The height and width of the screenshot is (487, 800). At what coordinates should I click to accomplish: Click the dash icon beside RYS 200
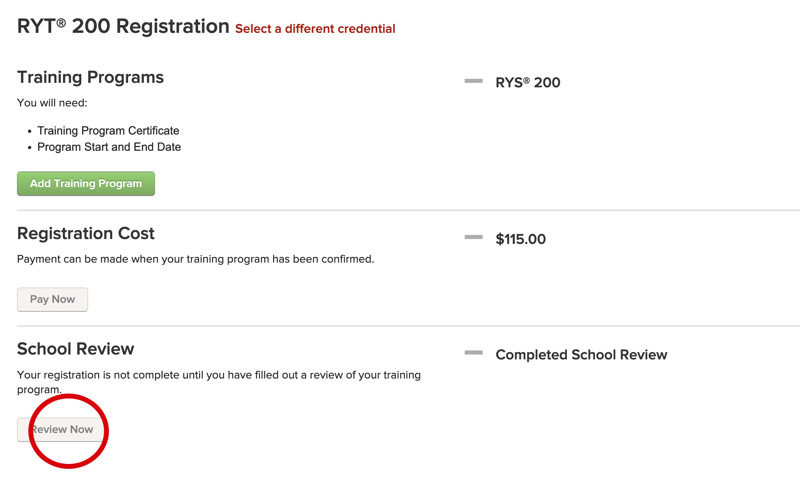474,81
